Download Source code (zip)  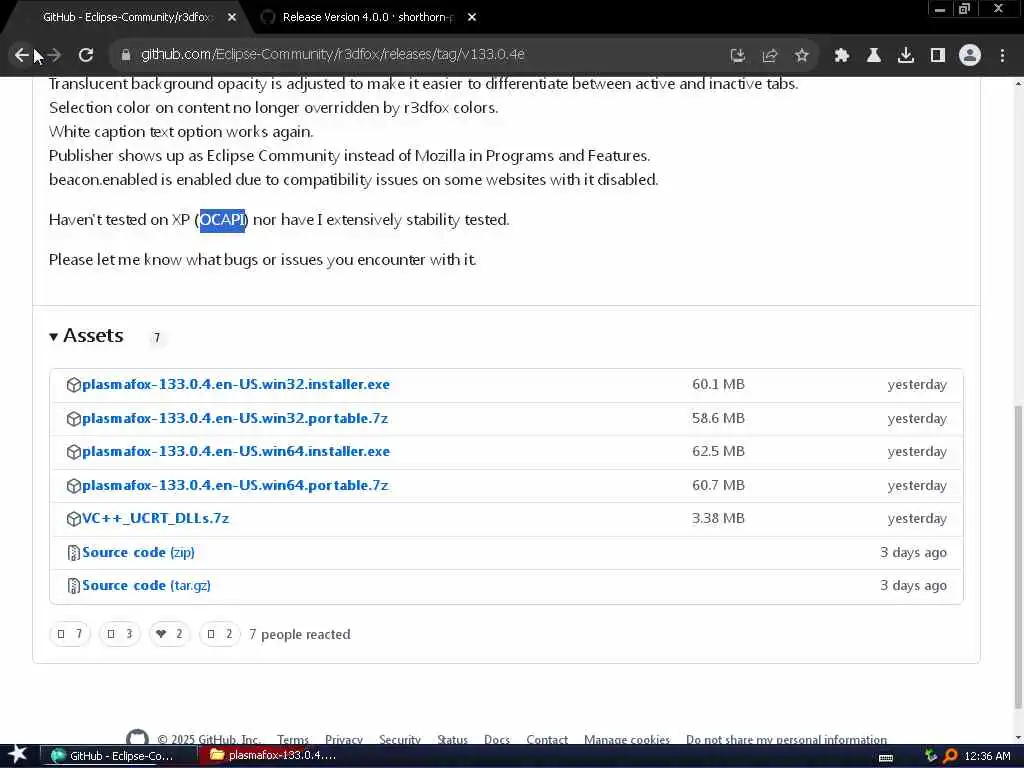138,552
